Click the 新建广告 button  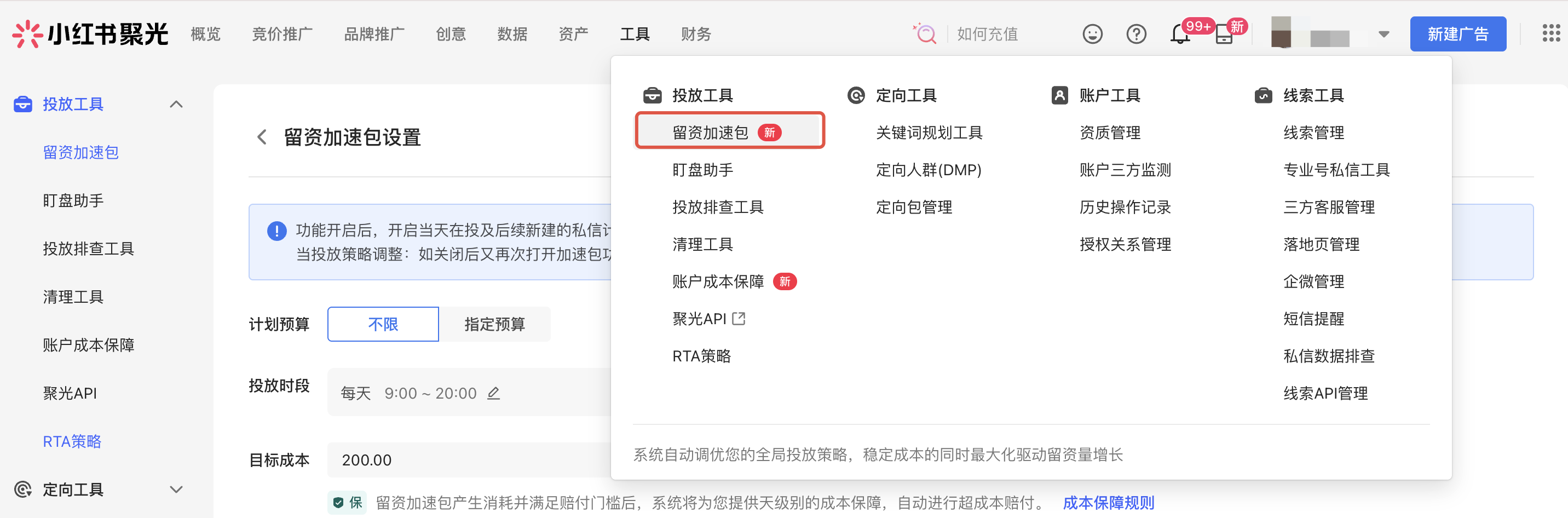pos(1457,34)
